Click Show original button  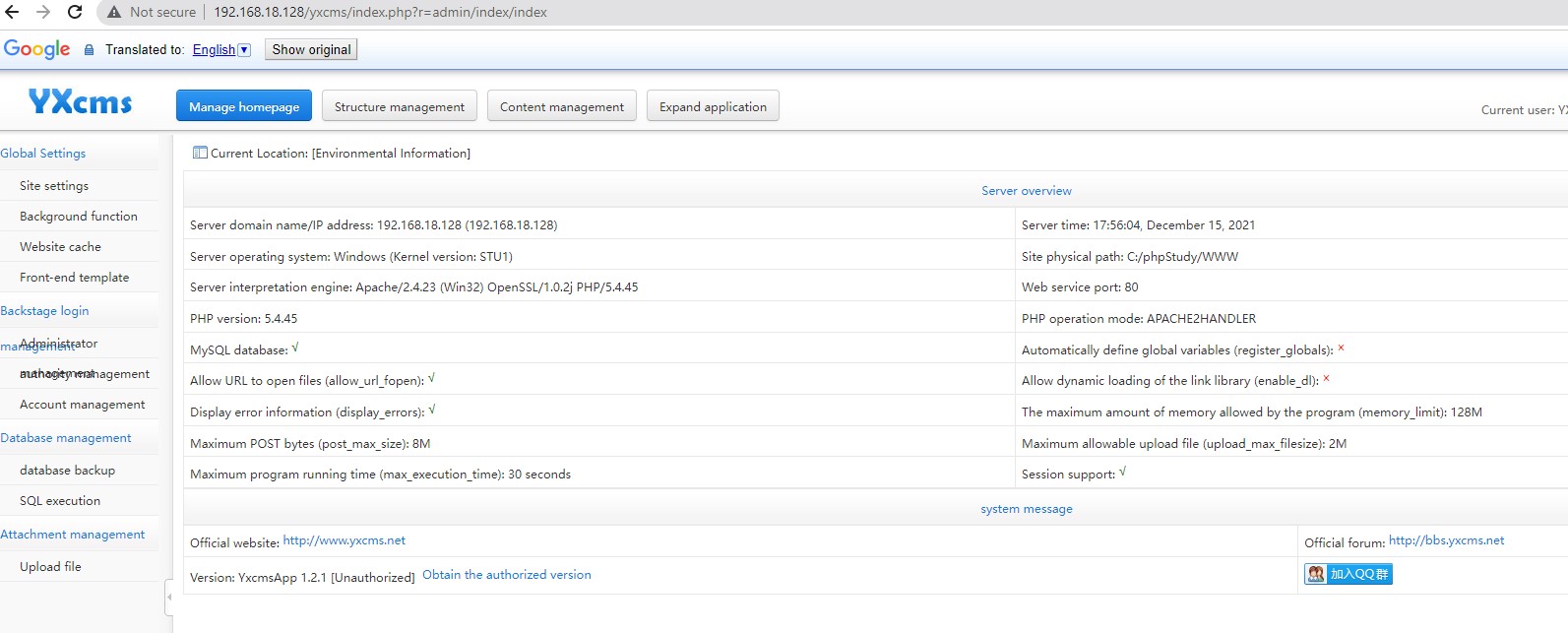coord(311,49)
